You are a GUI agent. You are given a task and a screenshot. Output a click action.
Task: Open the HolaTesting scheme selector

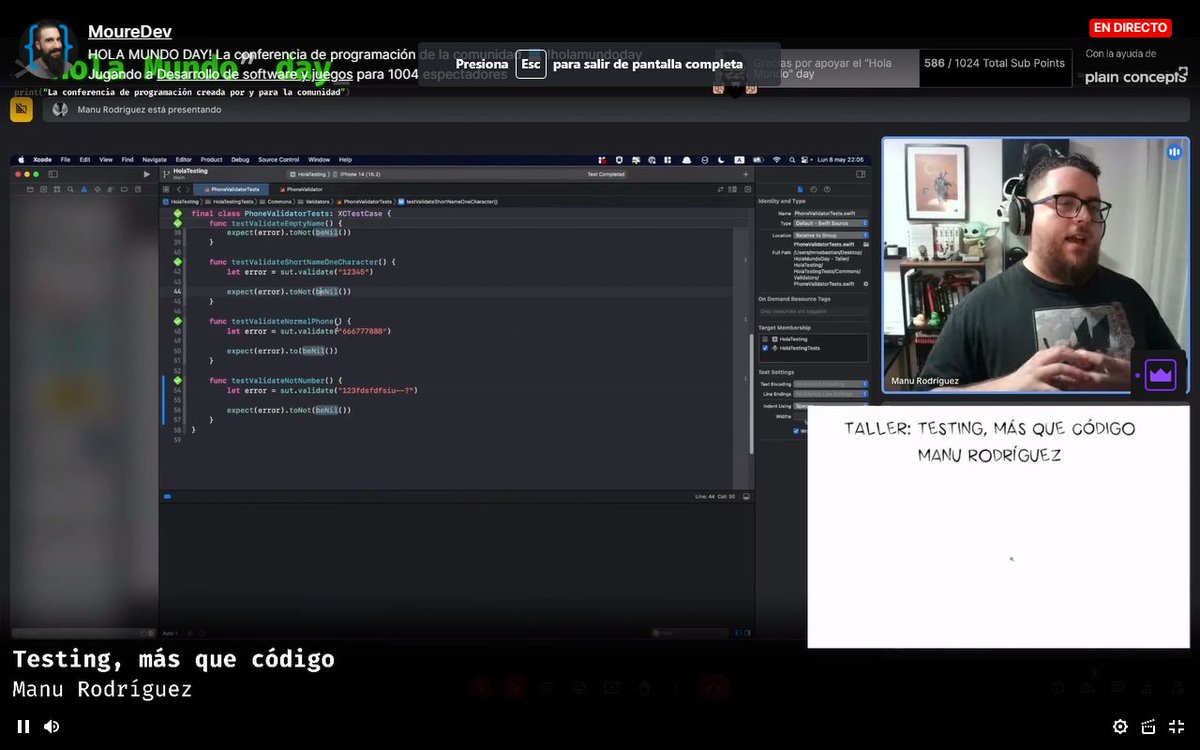(x=308, y=174)
